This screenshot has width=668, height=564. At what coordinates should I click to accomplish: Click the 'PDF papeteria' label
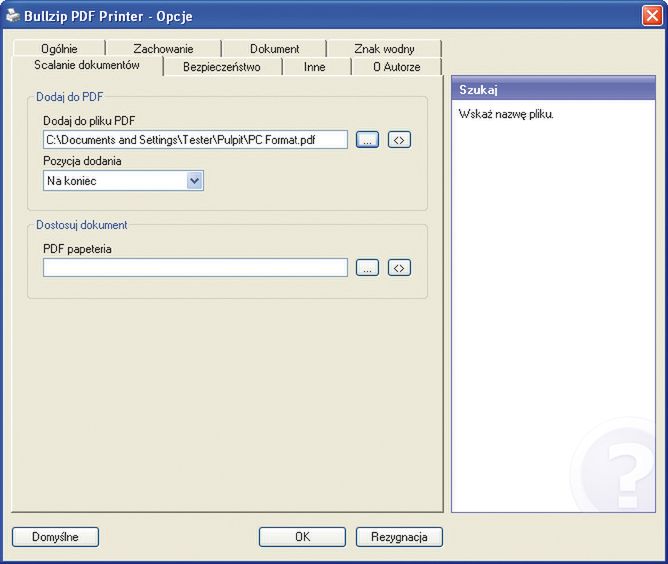[x=77, y=249]
